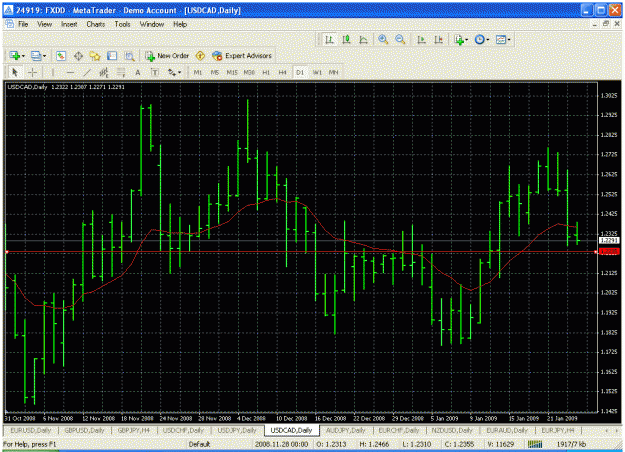The image size is (625, 452).
Task: Select the crosshair tool
Action: (32, 72)
